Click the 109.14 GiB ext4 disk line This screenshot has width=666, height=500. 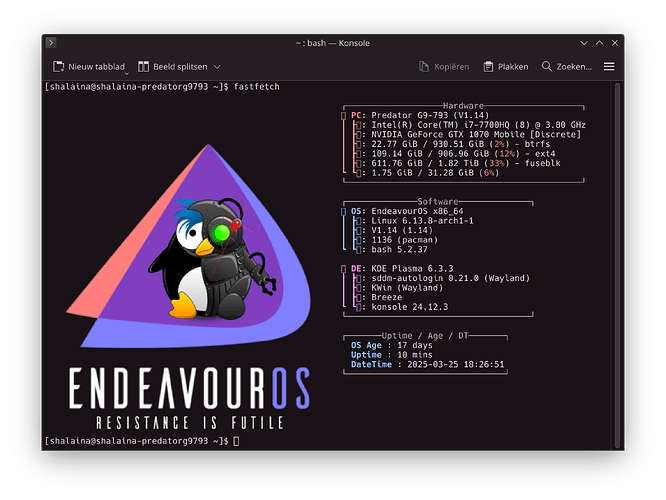[463, 154]
